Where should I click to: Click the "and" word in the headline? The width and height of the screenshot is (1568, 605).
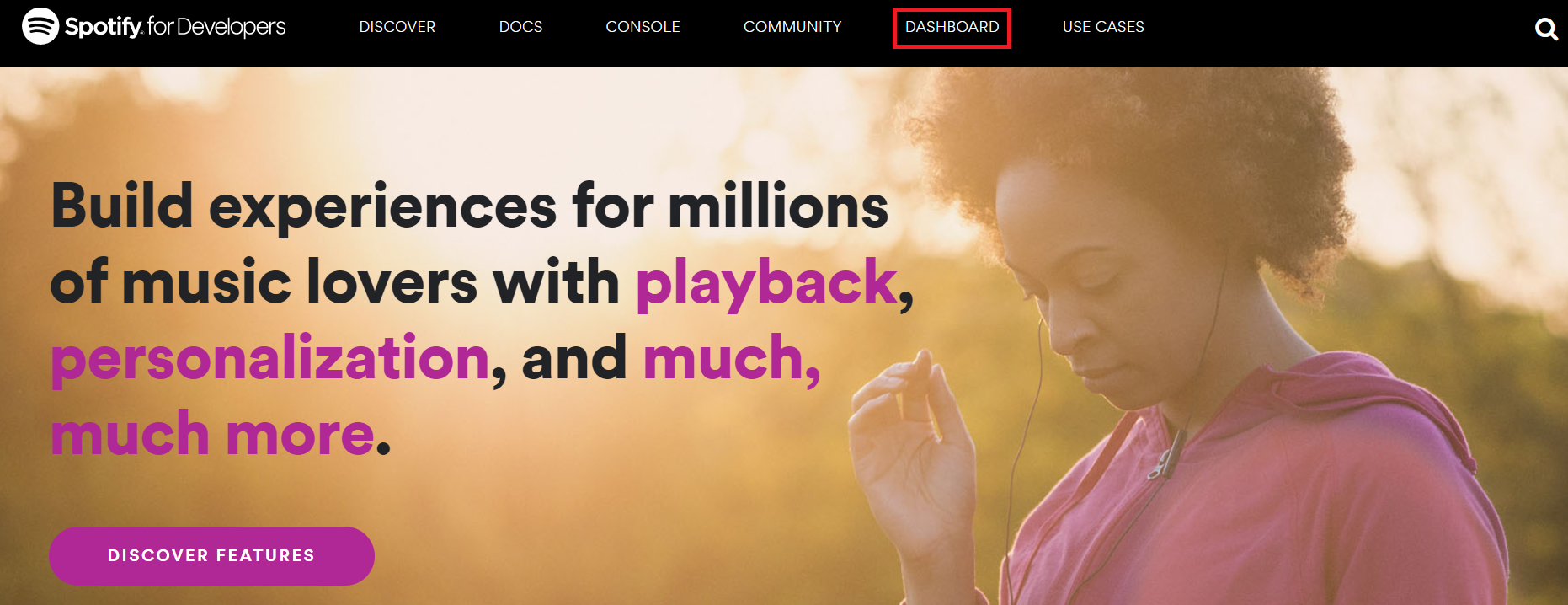tap(574, 358)
